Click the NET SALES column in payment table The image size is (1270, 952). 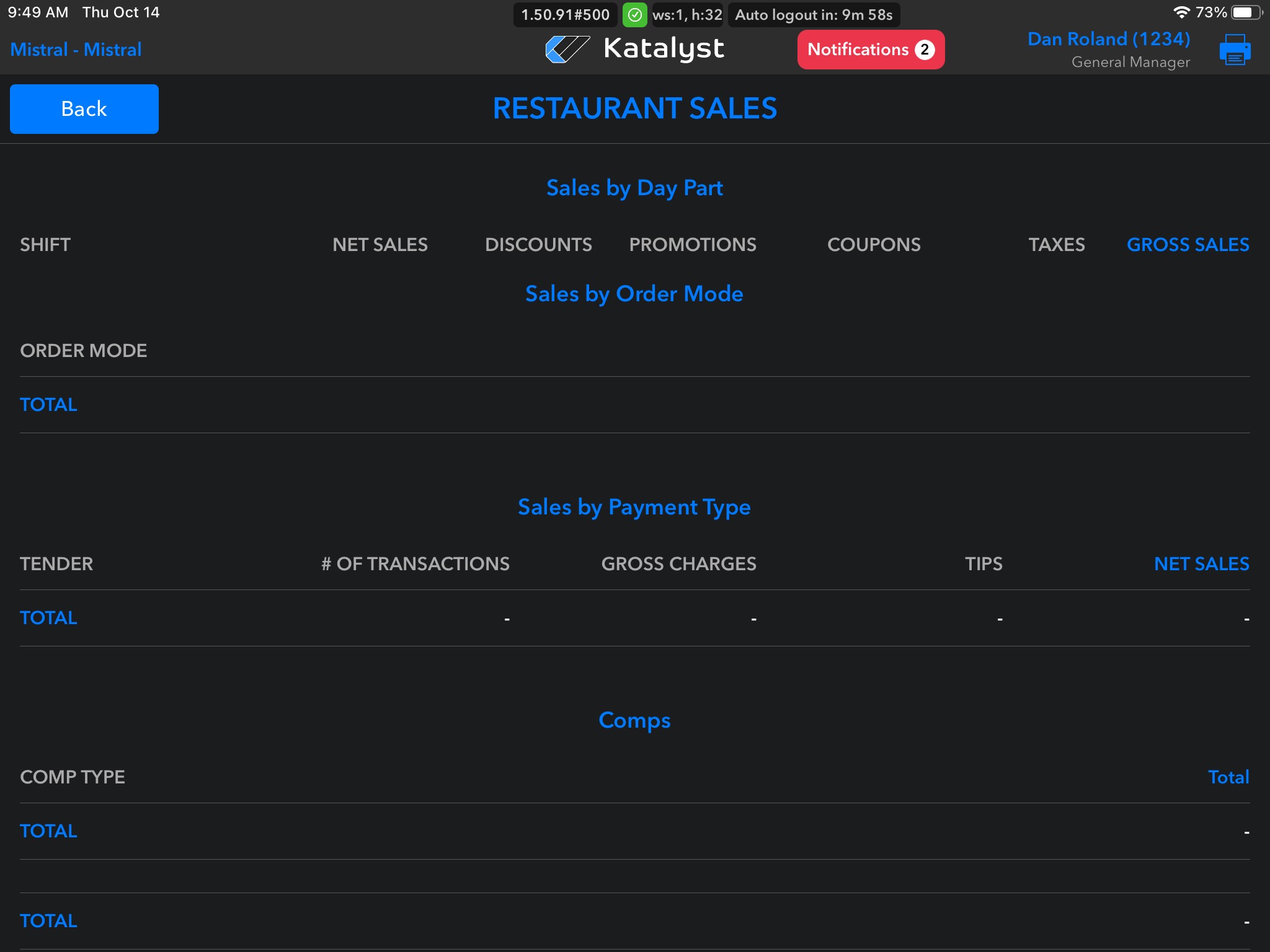point(1201,564)
